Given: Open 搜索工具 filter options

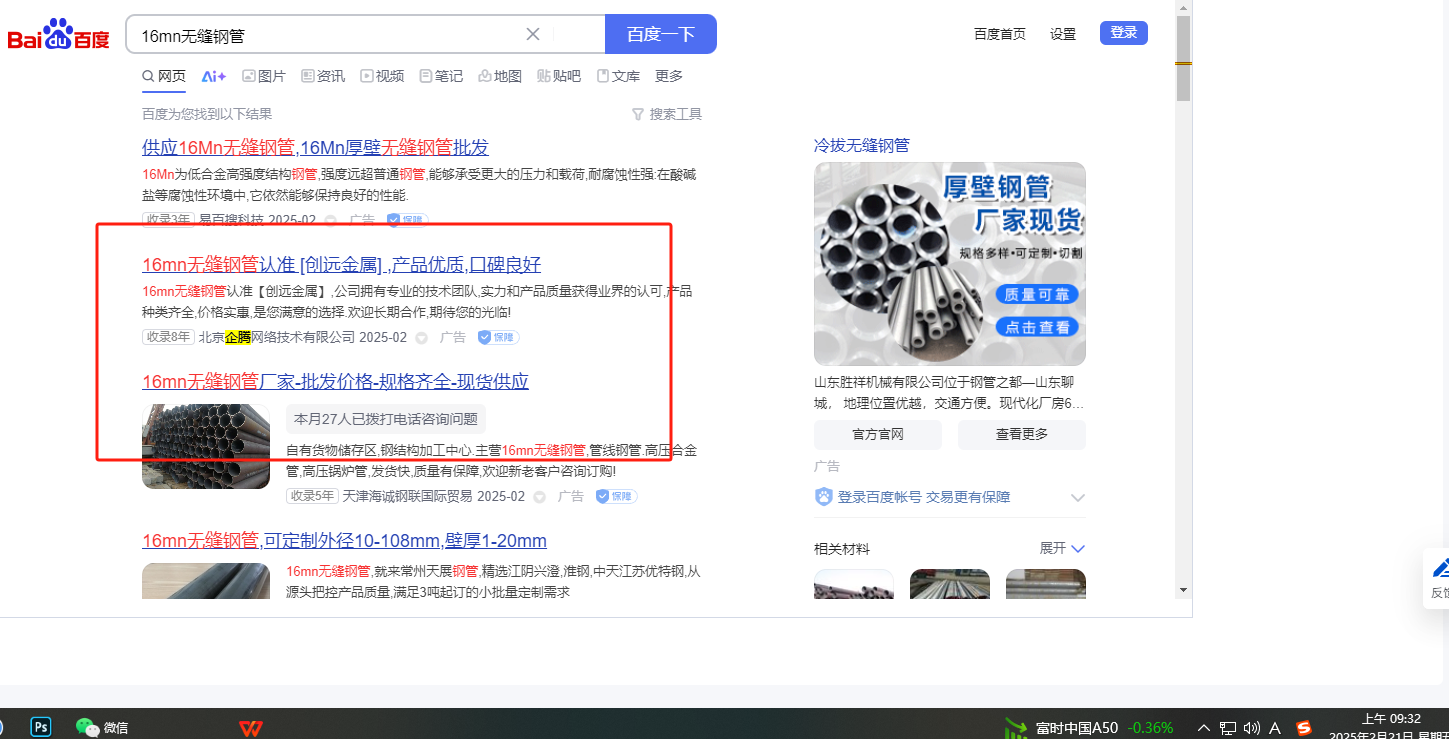Looking at the screenshot, I should [x=667, y=114].
